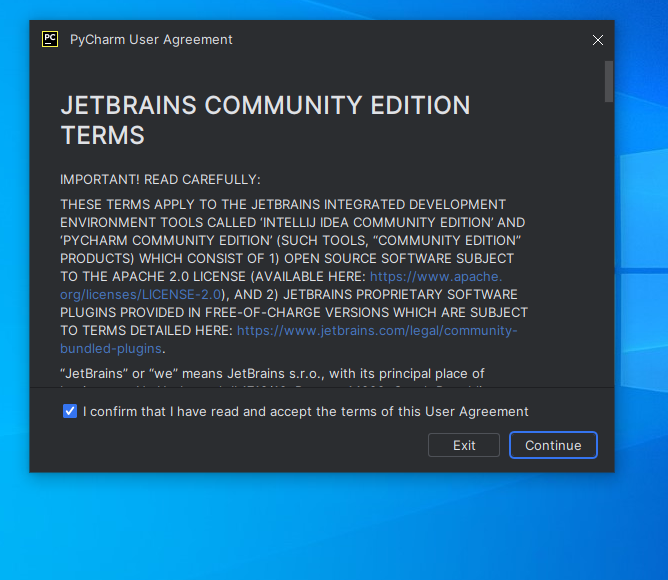Click the 'IMPORTANT! READ CAREFULLY:' line

pyautogui.click(x=160, y=180)
